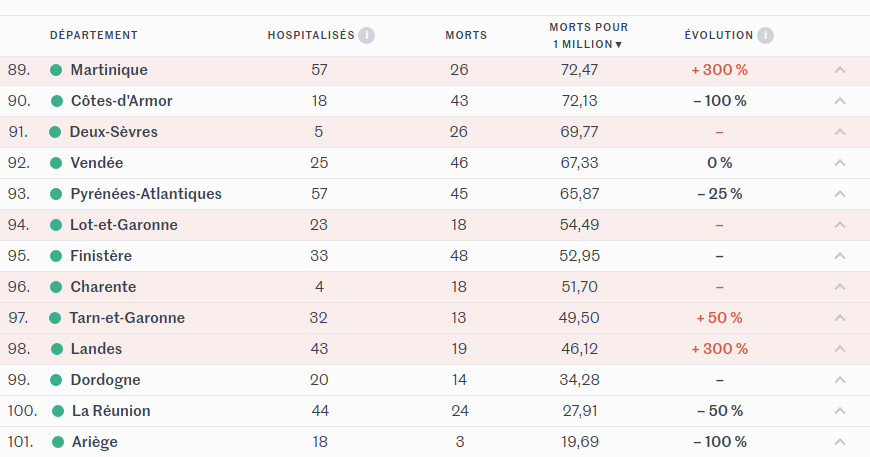Select the Charente row
The image size is (870, 457).
point(435,287)
